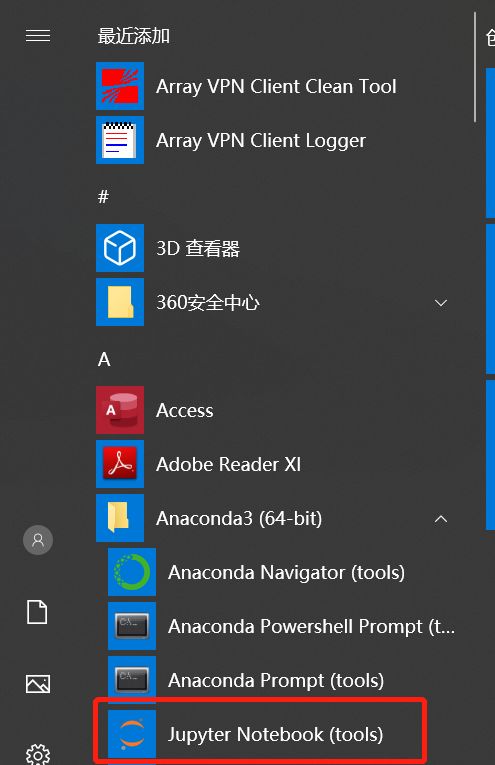Viewport: 495px width, 765px height.
Task: Collapse the Anaconda3 (64-bit) folder chevron
Action: click(441, 519)
